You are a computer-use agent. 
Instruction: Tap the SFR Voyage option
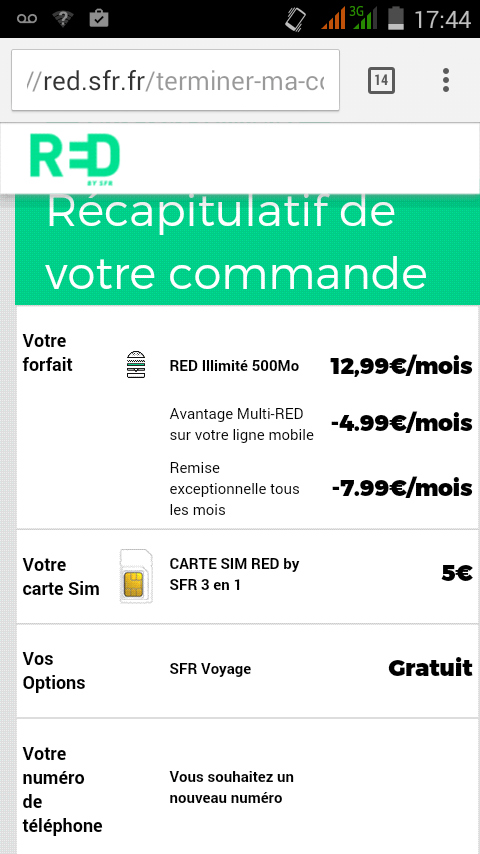[x=210, y=669]
